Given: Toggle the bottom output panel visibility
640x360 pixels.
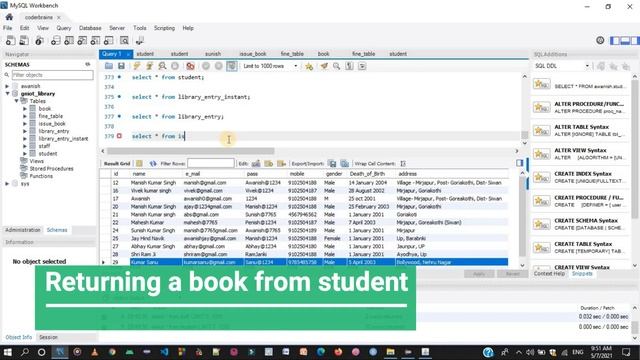Looking at the screenshot, I should (x=625, y=40).
